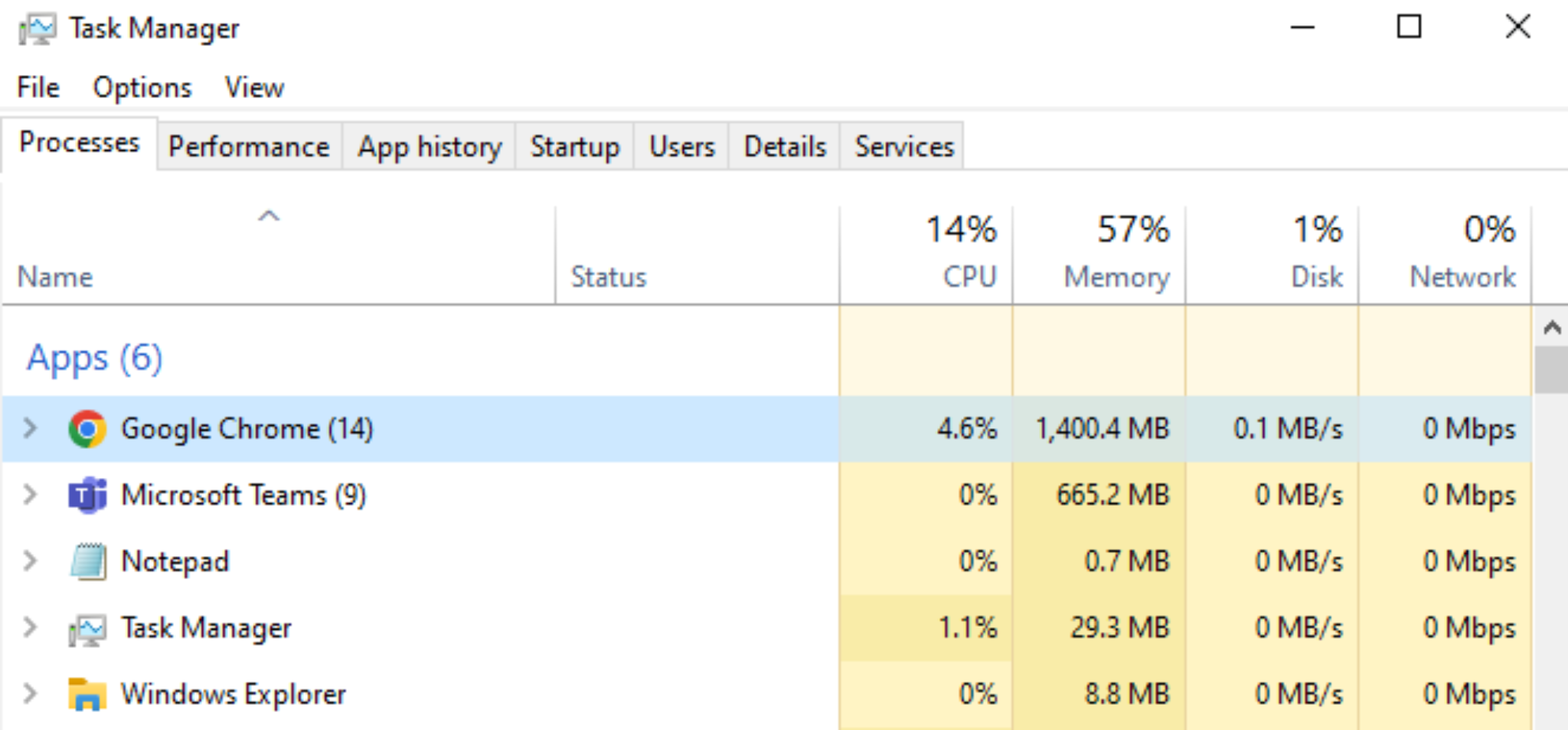Click the scrollbar up arrow
Image resolution: width=1568 pixels, height=730 pixels.
coord(1552,328)
